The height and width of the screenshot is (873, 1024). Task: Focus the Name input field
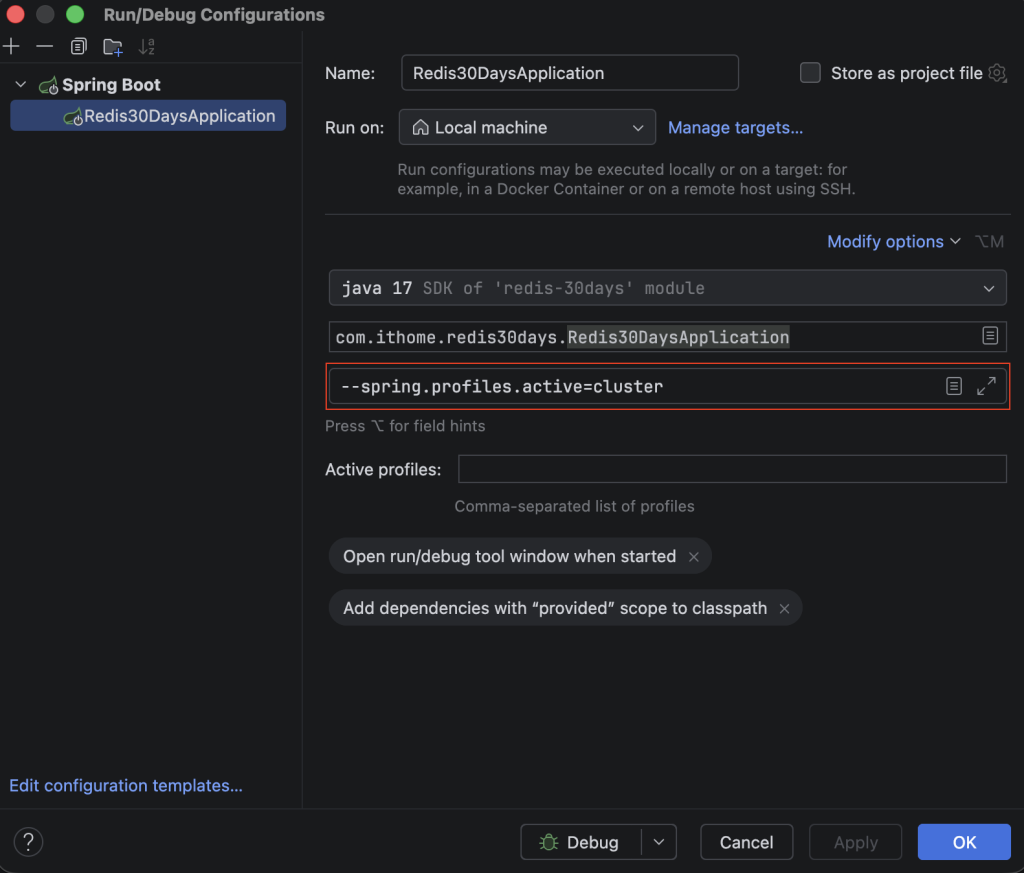[569, 72]
